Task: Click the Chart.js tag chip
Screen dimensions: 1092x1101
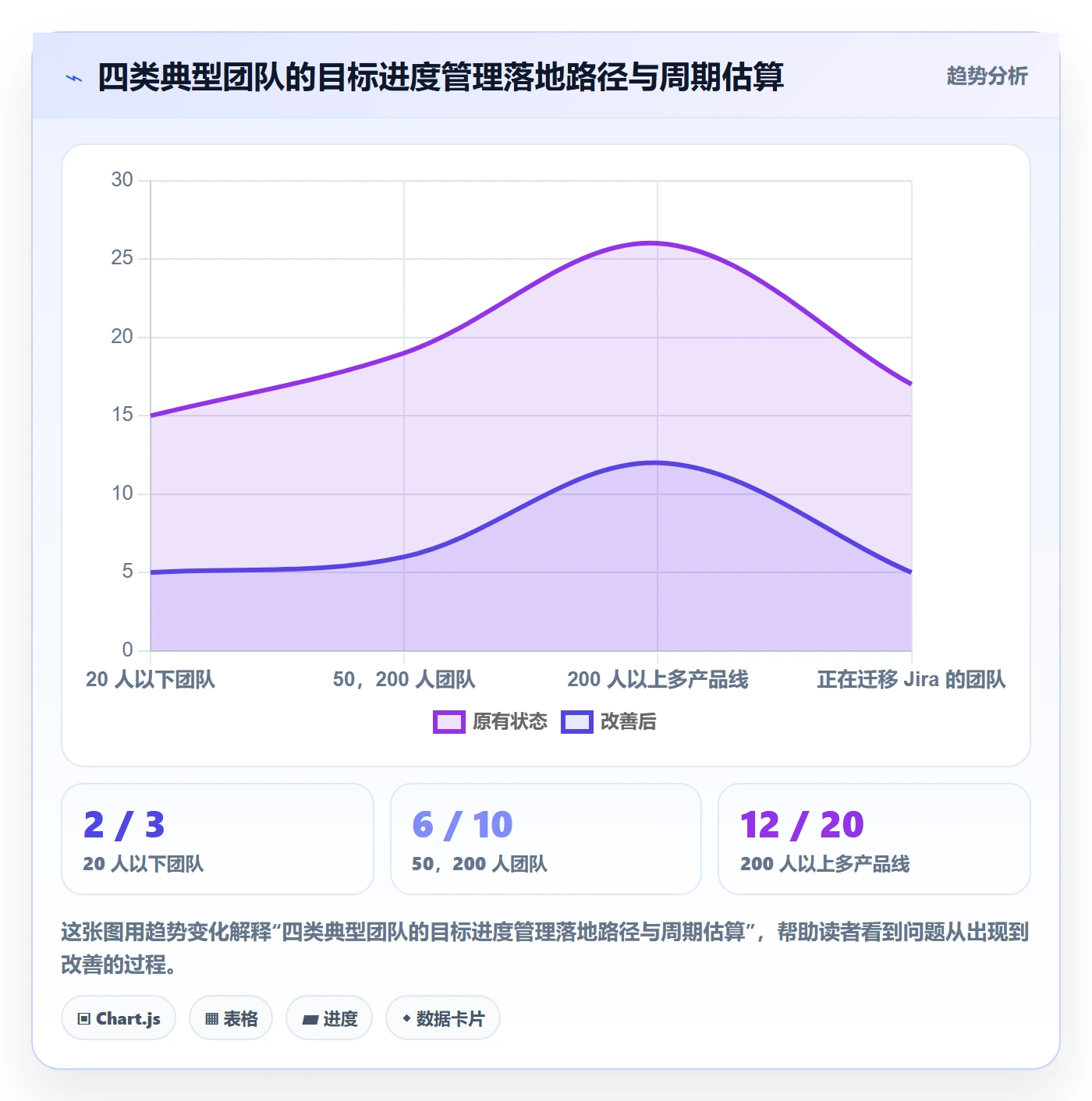Action: [119, 1018]
